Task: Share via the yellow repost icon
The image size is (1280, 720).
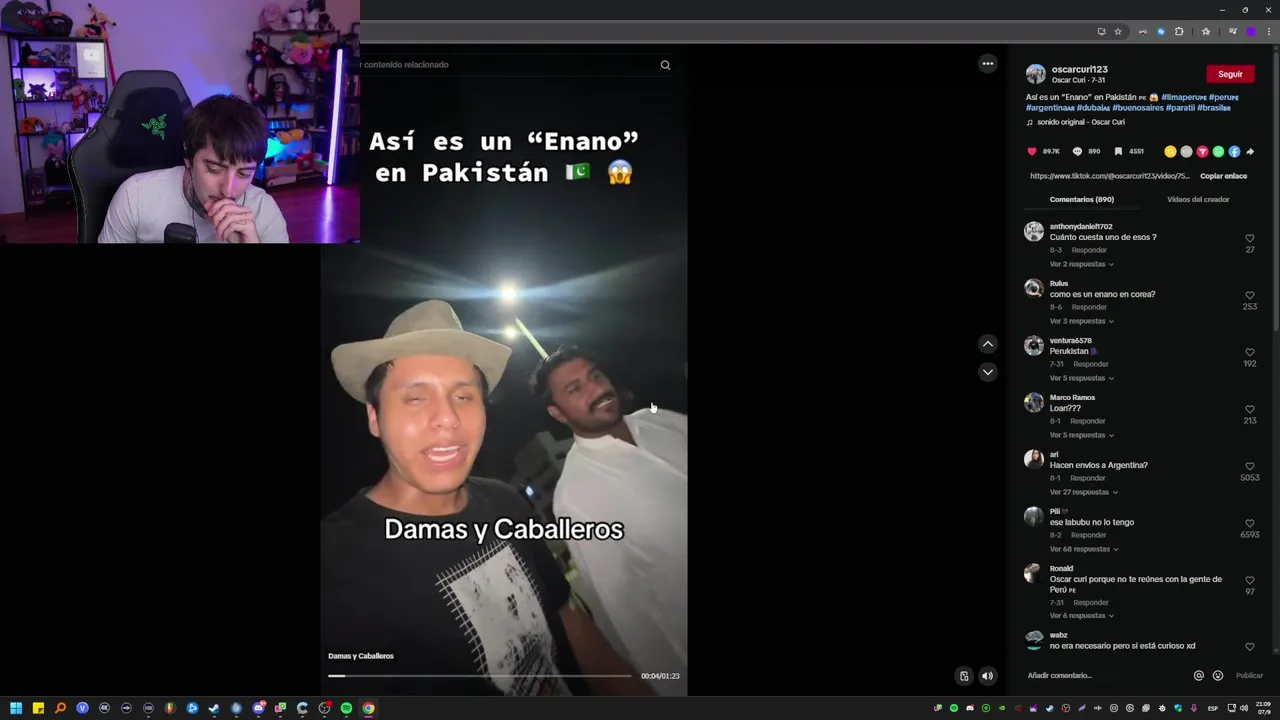Action: pyautogui.click(x=1170, y=152)
